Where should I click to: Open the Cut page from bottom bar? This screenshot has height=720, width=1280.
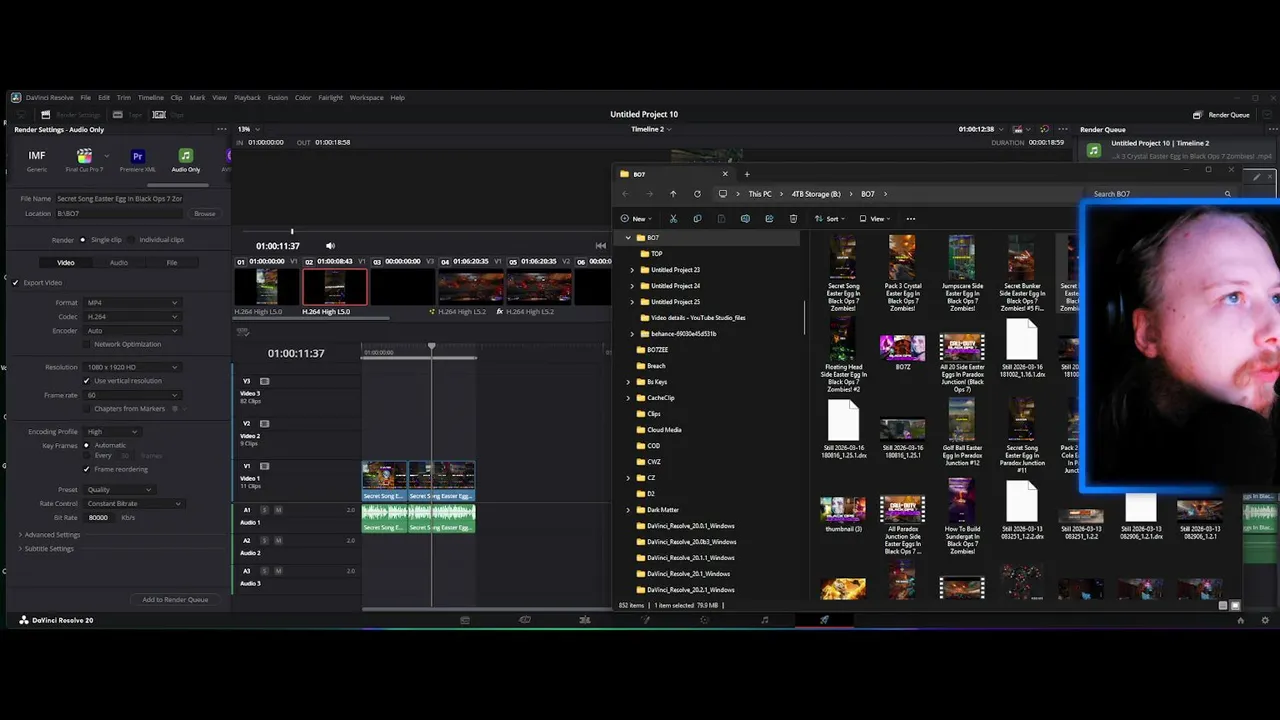(525, 620)
